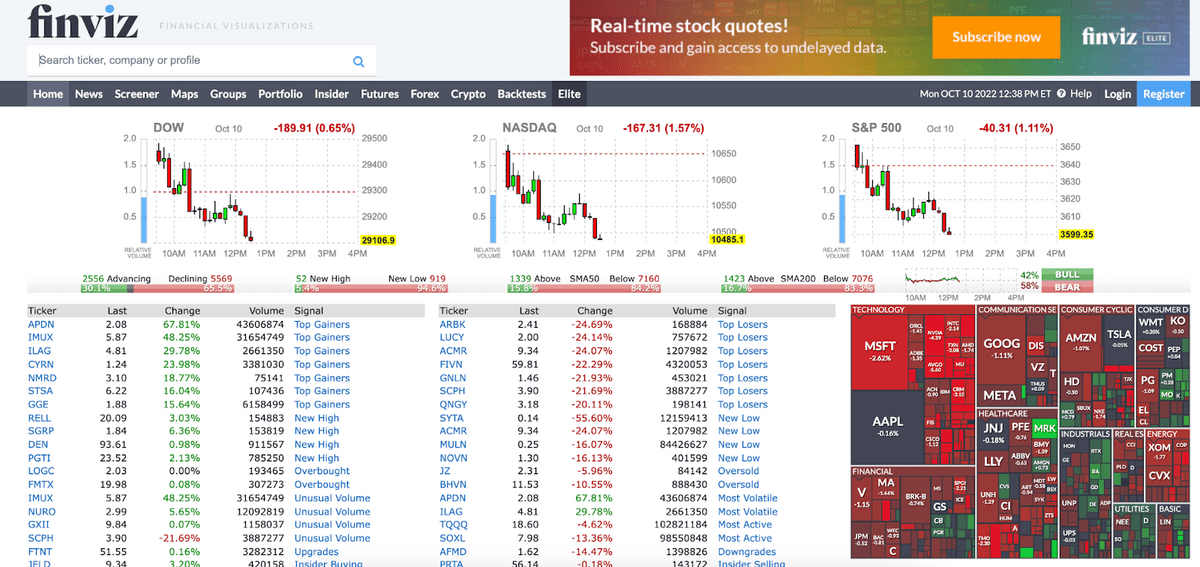Click New Low signal for SYTA
The image size is (1200, 567).
point(739,418)
